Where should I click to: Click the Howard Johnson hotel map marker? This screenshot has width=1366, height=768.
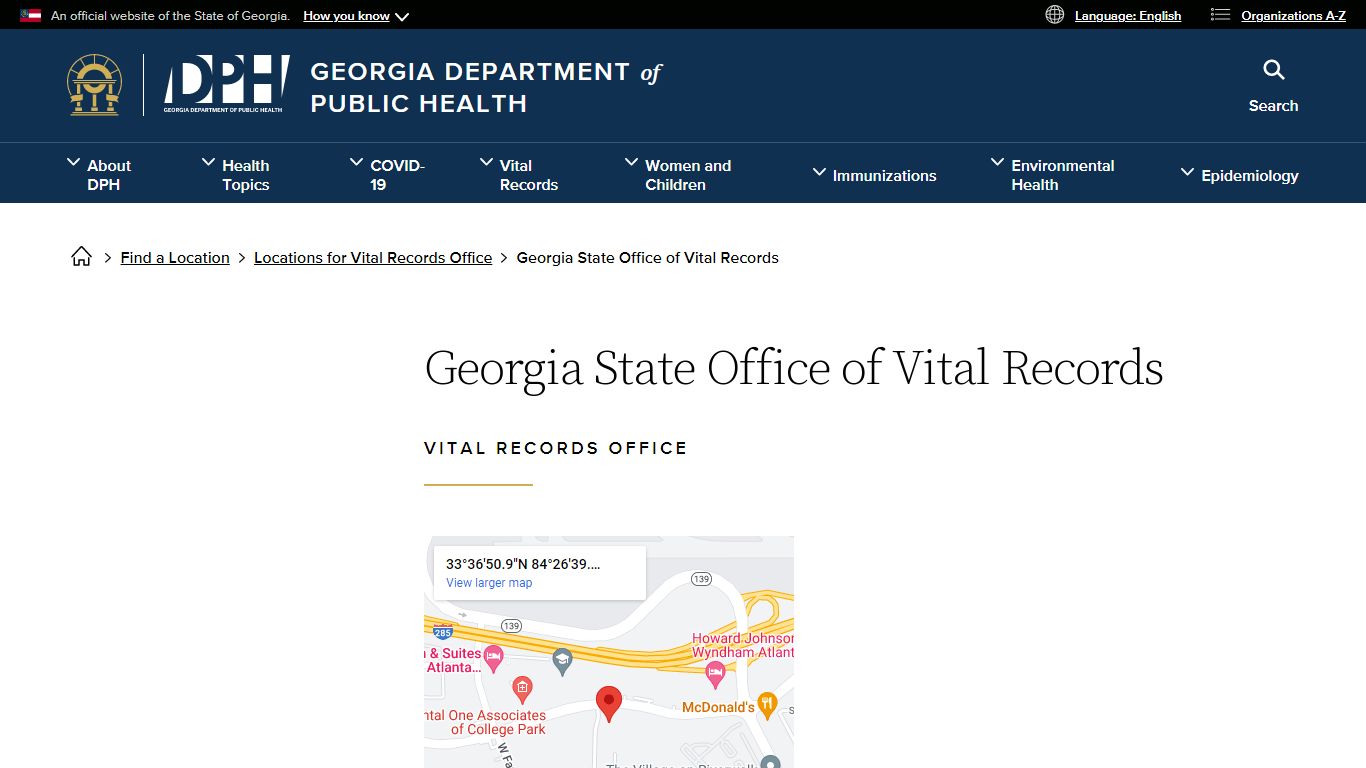pos(715,675)
